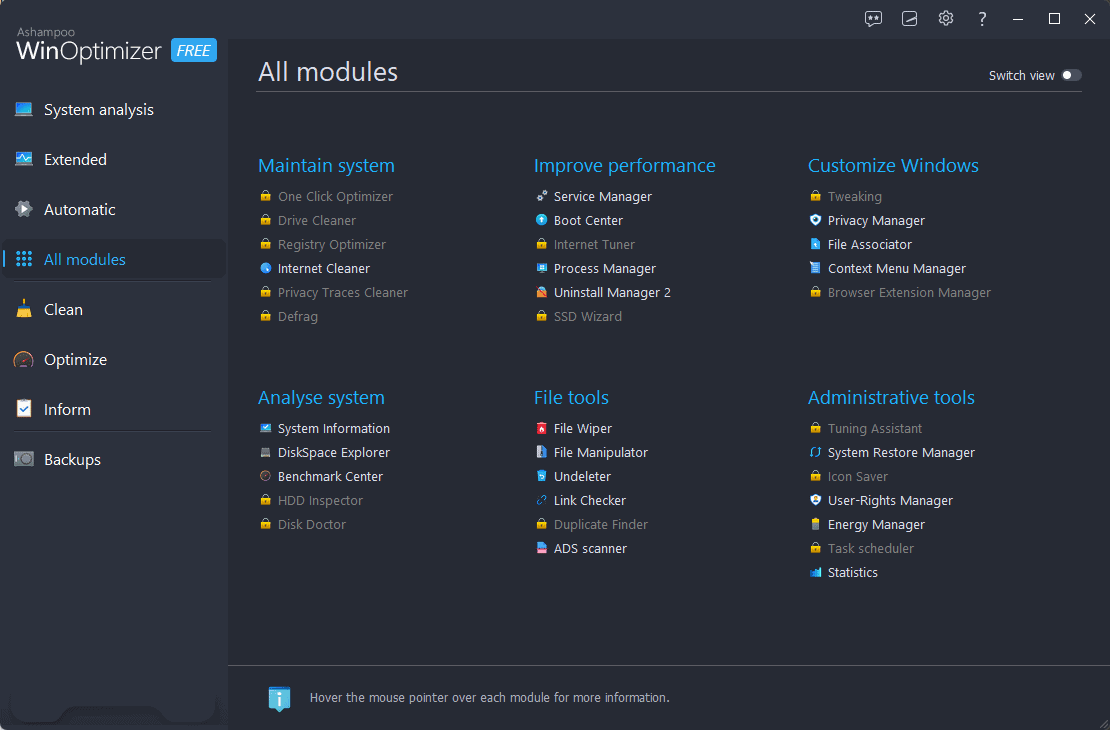This screenshot has height=730, width=1110.
Task: Click the System Restore Manager icon
Action: point(816,452)
